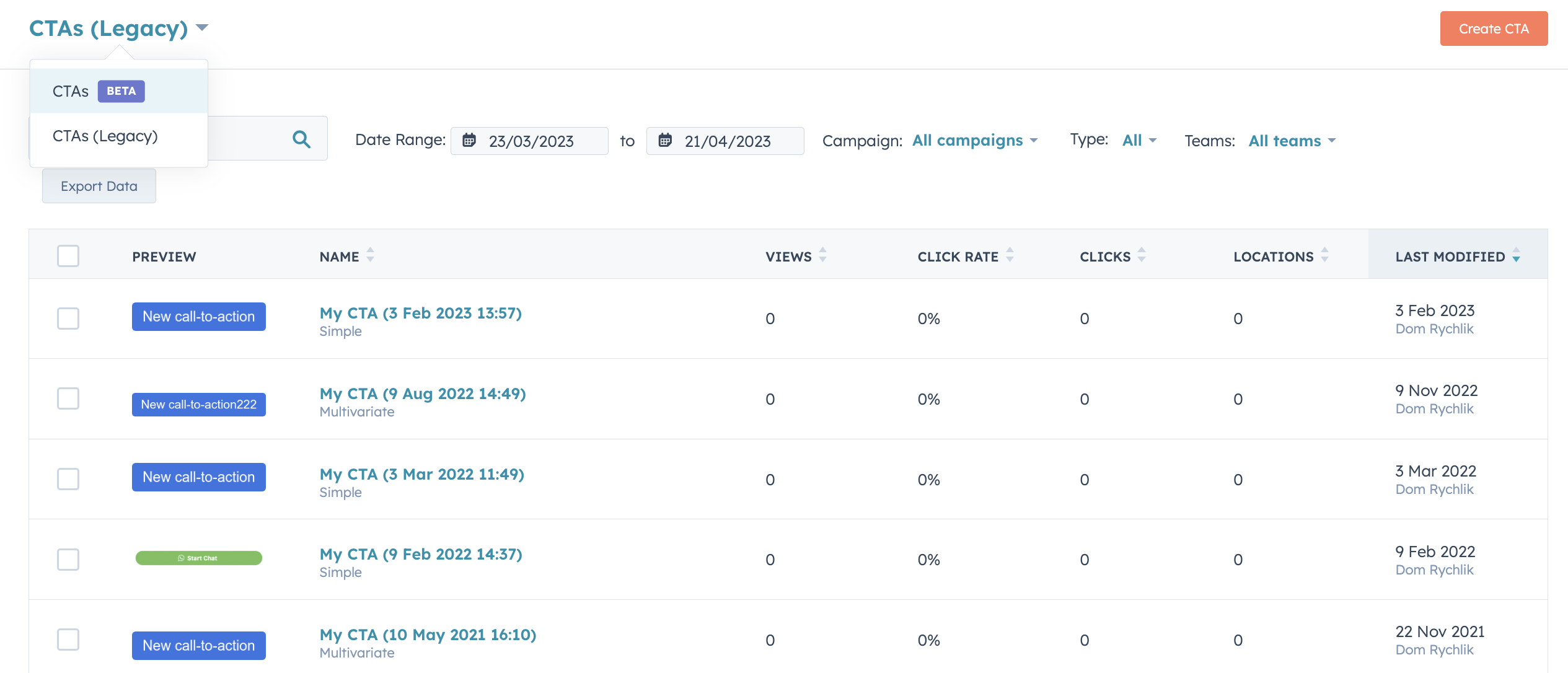Click end date field 21/04/2023

(x=725, y=141)
